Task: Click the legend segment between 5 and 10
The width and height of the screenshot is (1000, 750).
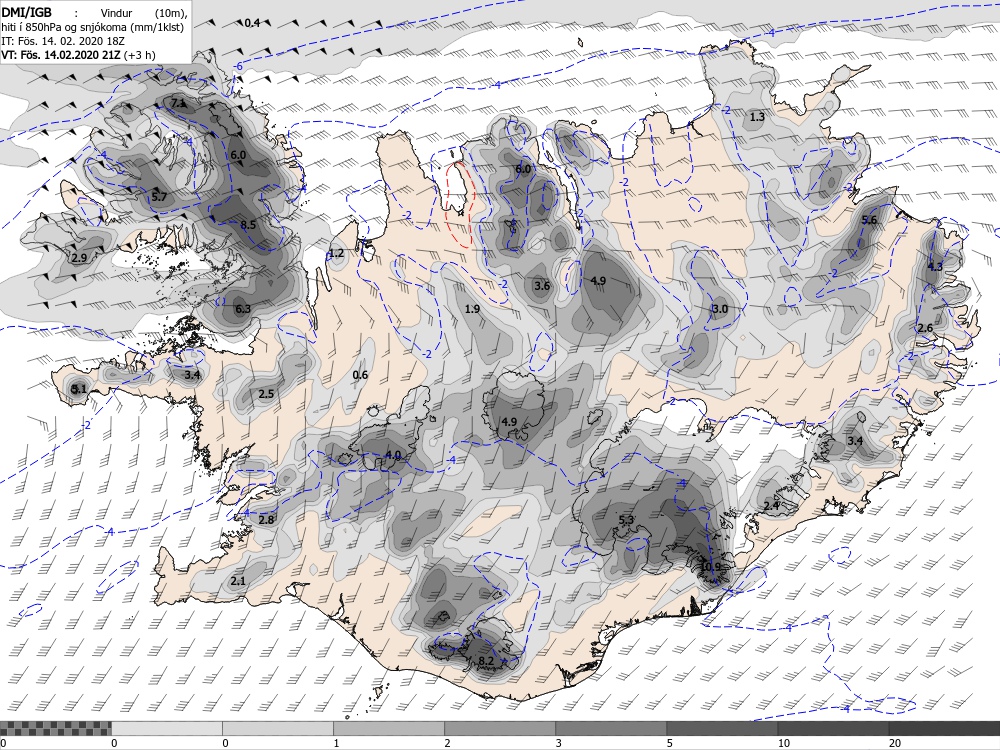Action: [722, 728]
